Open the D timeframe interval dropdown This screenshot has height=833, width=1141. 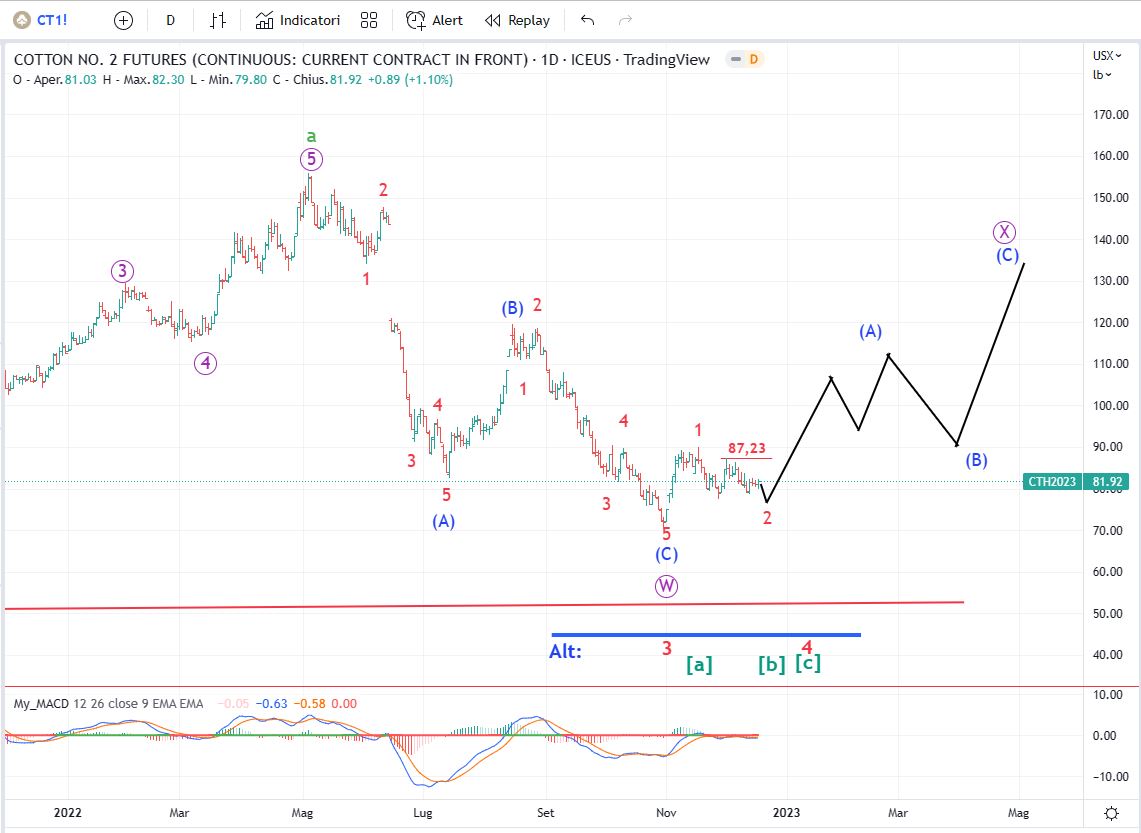170,20
